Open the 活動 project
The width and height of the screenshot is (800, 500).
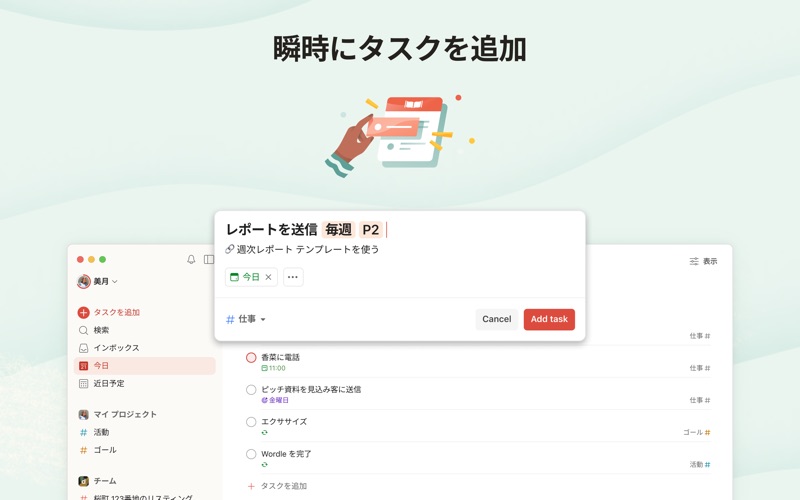pyautogui.click(x=101, y=432)
